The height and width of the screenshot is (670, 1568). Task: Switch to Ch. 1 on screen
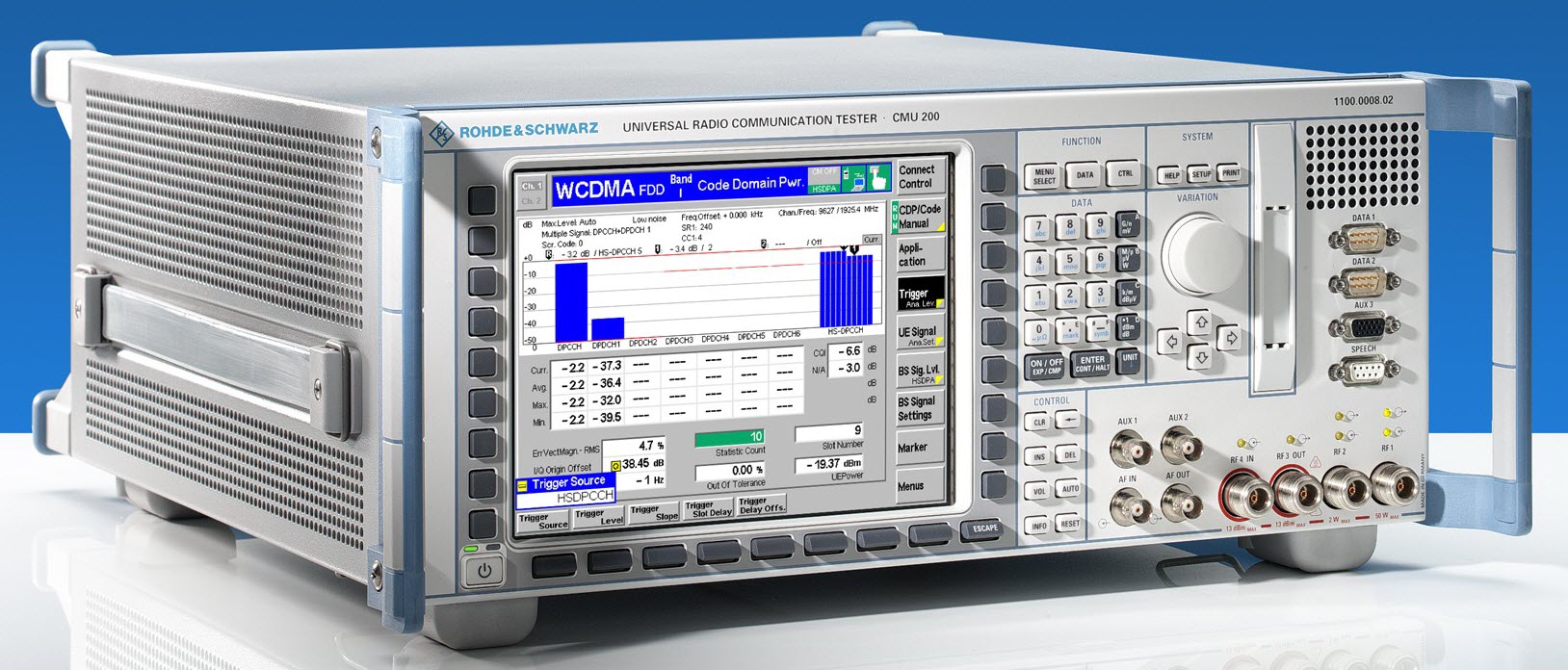click(x=533, y=186)
